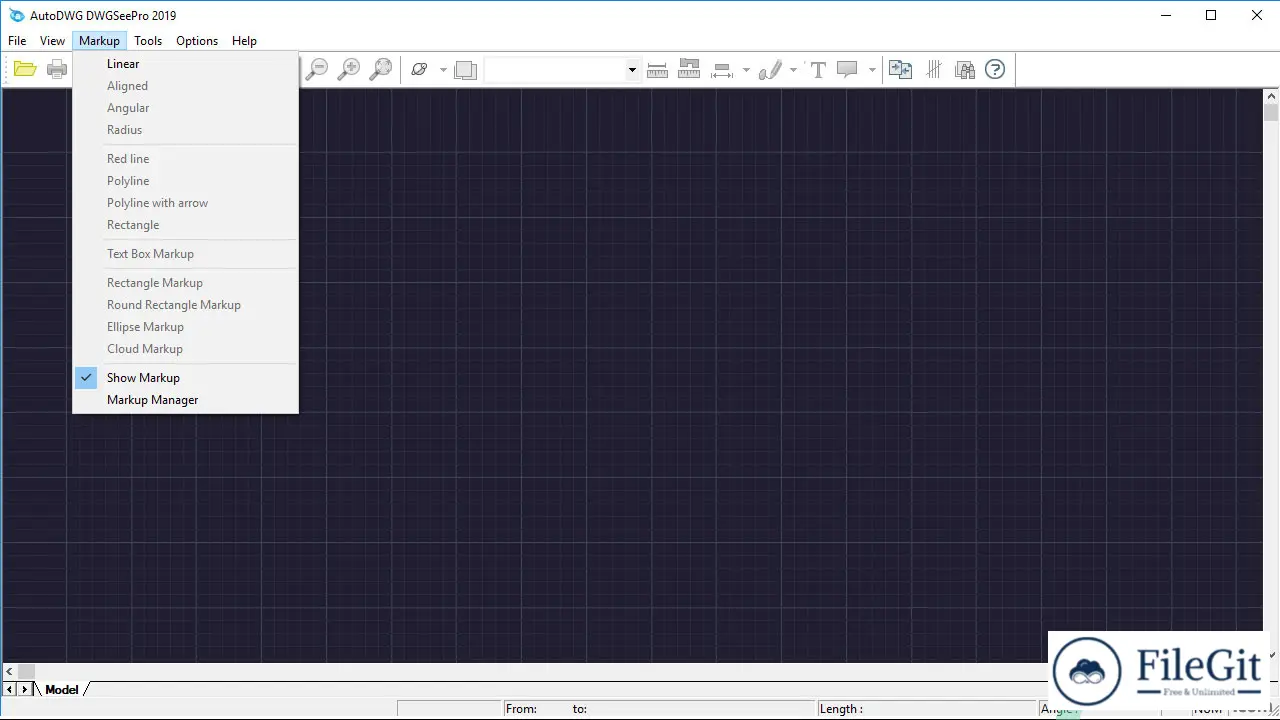The image size is (1280, 720).
Task: Choose Linear from Markup menu
Action: (185, 64)
